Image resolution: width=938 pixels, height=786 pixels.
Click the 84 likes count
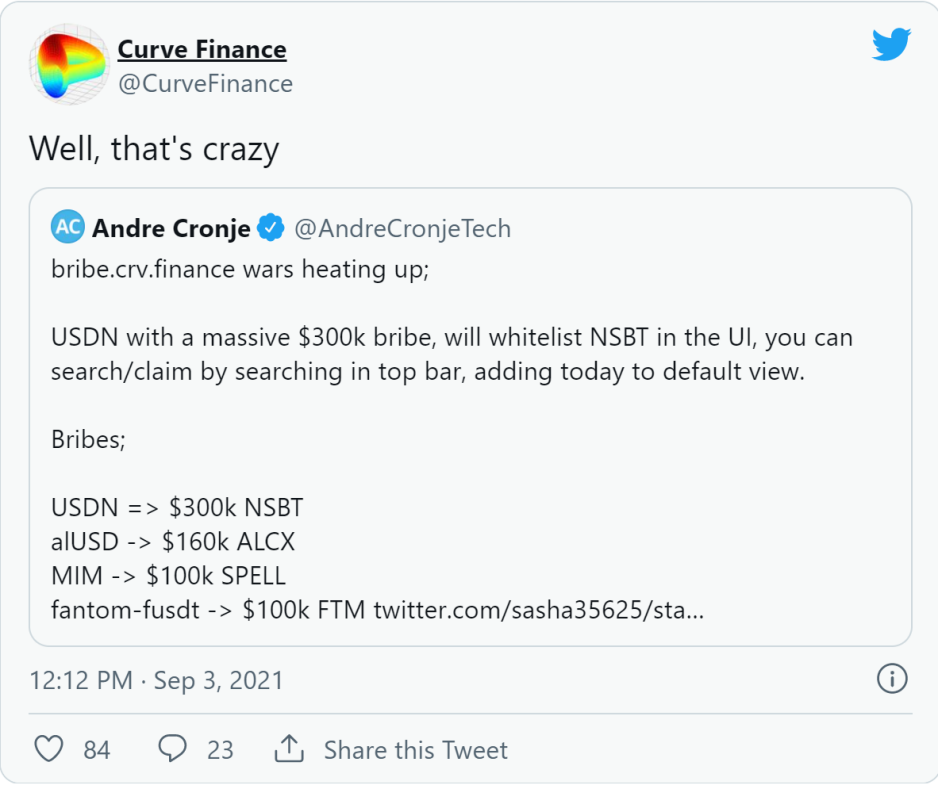point(97,750)
